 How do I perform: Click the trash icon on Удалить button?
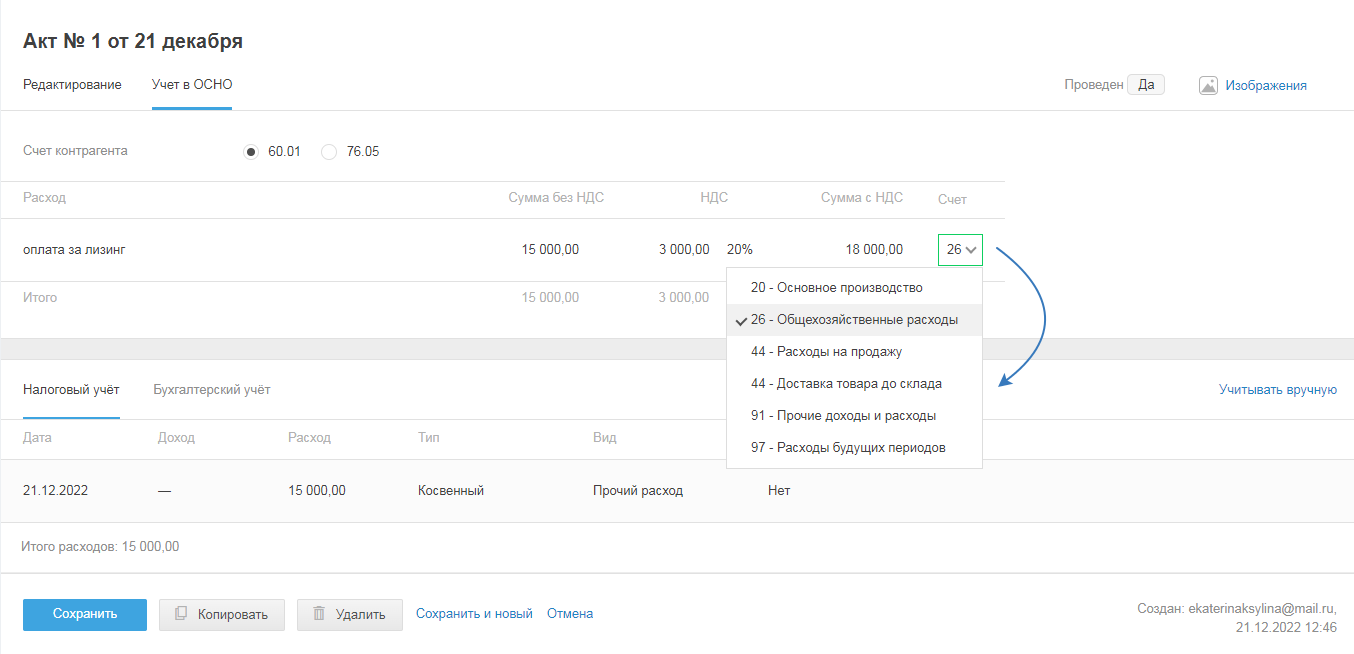click(x=319, y=614)
